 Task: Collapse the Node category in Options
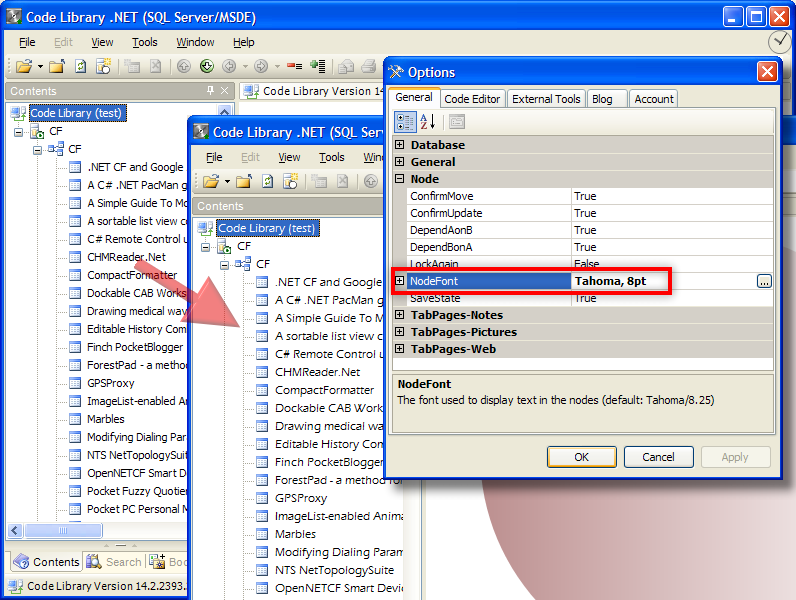tap(400, 179)
